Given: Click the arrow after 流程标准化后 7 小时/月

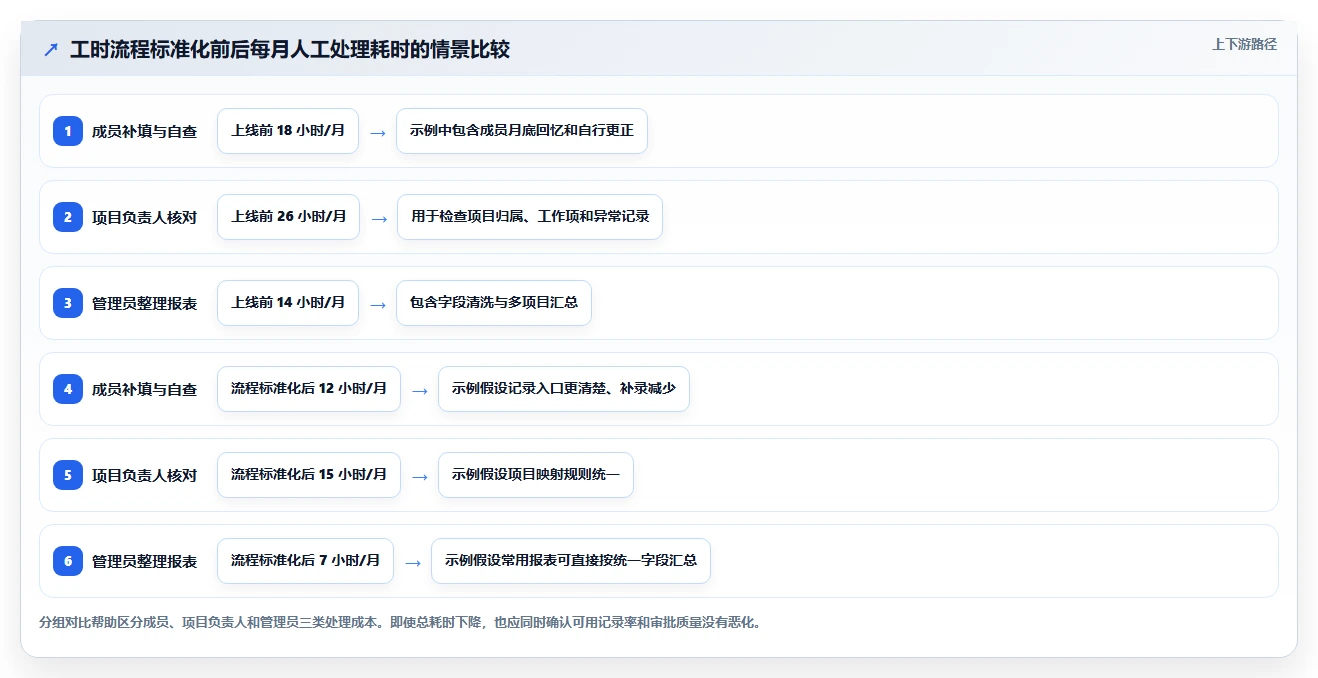Looking at the screenshot, I should click(413, 562).
